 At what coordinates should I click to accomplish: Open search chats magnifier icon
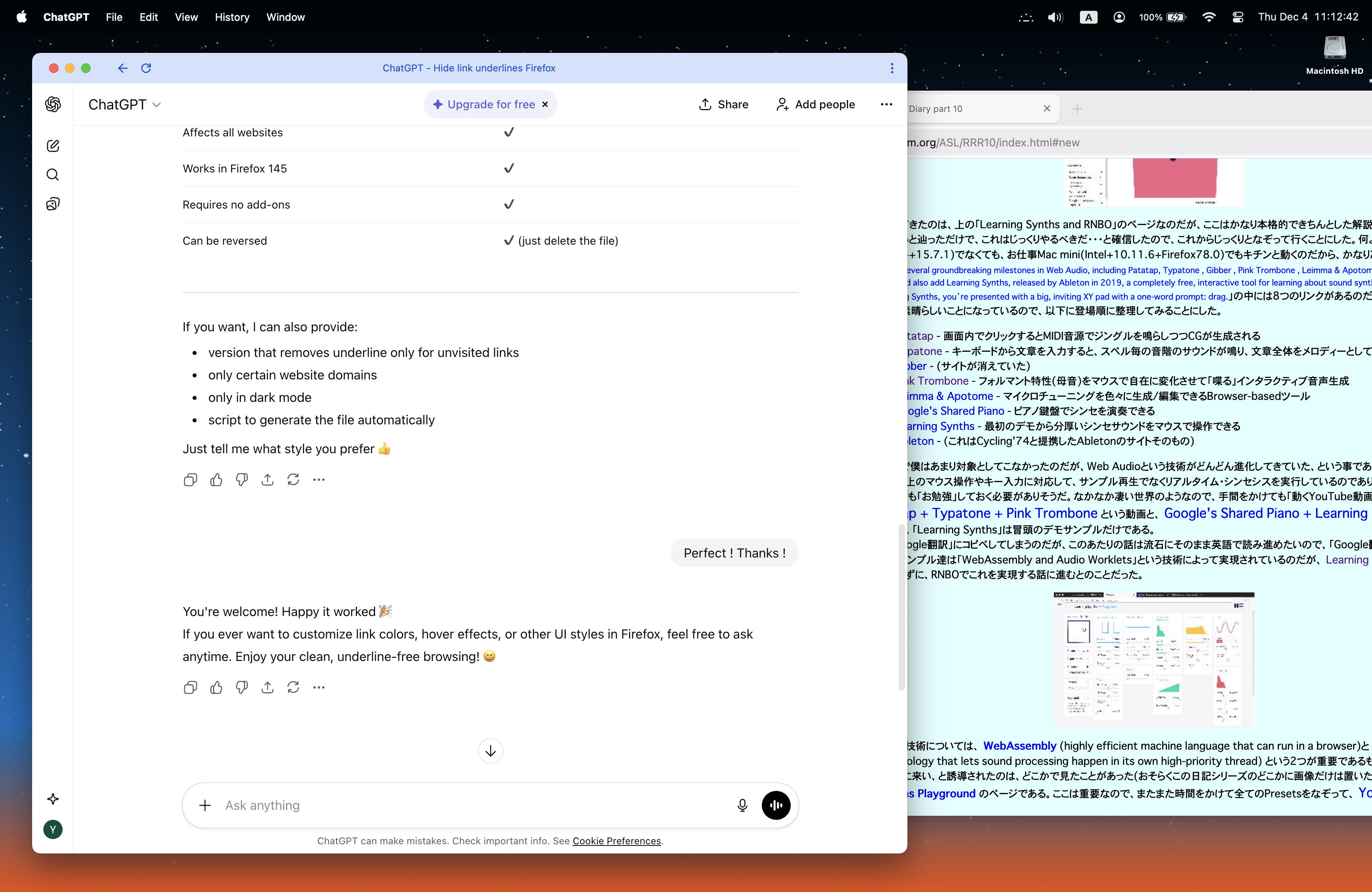pyautogui.click(x=53, y=174)
